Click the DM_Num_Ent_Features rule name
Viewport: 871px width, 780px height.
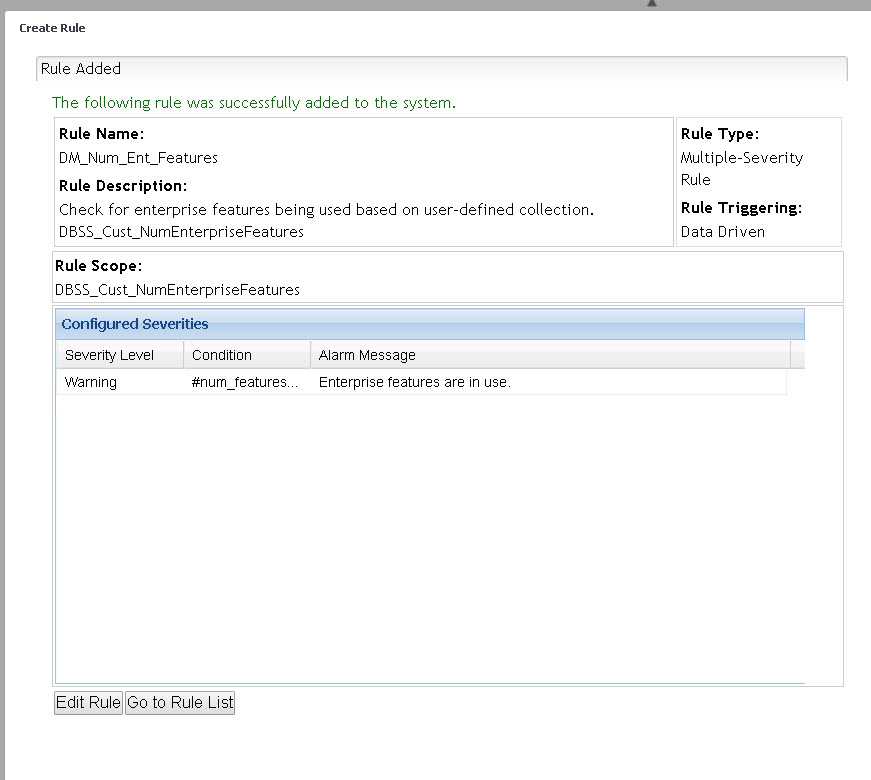coord(138,157)
